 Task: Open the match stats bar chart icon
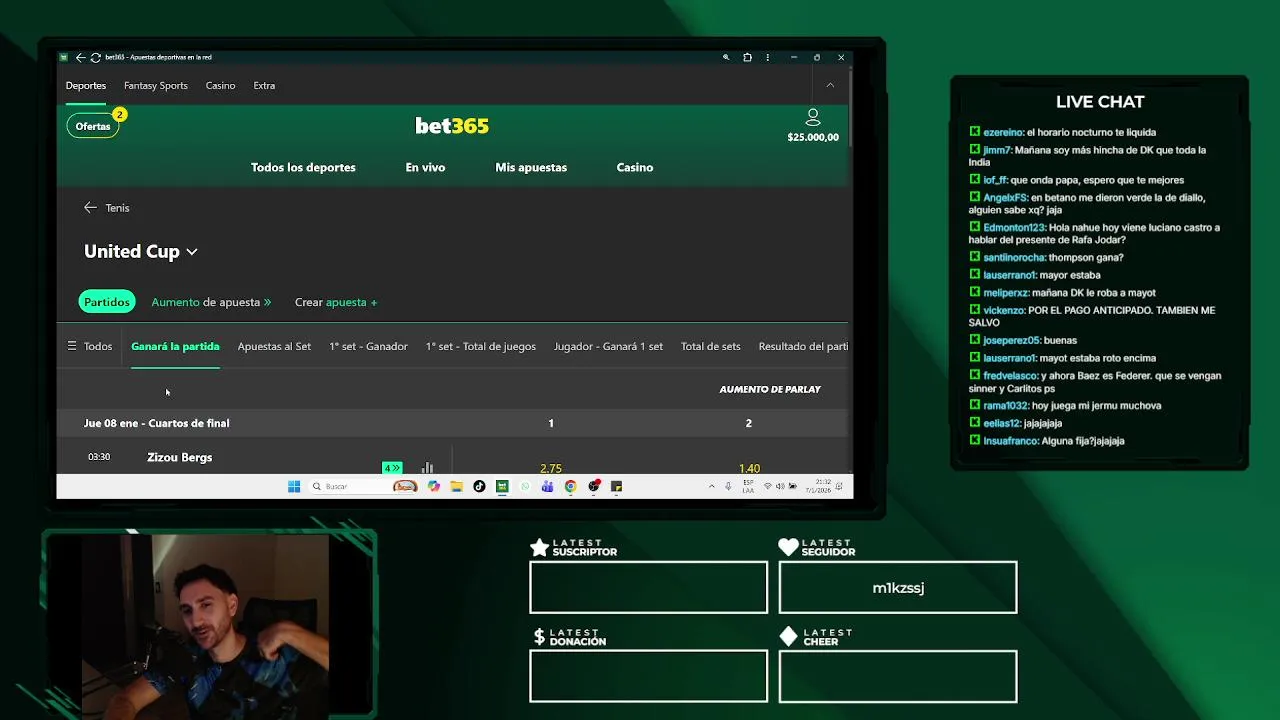click(427, 467)
